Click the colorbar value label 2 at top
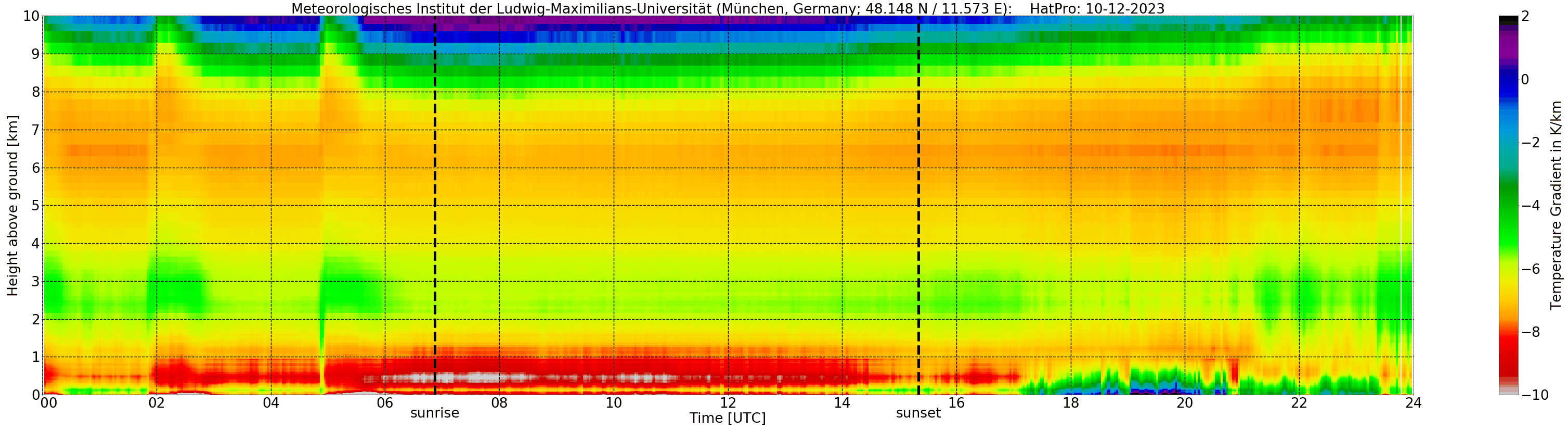 click(1525, 17)
